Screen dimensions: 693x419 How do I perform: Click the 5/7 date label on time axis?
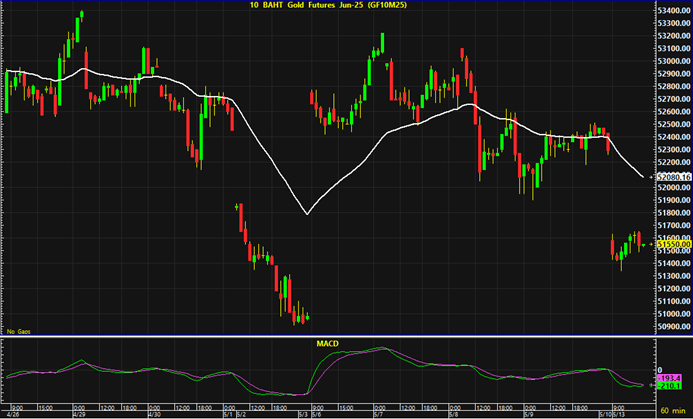tap(379, 412)
